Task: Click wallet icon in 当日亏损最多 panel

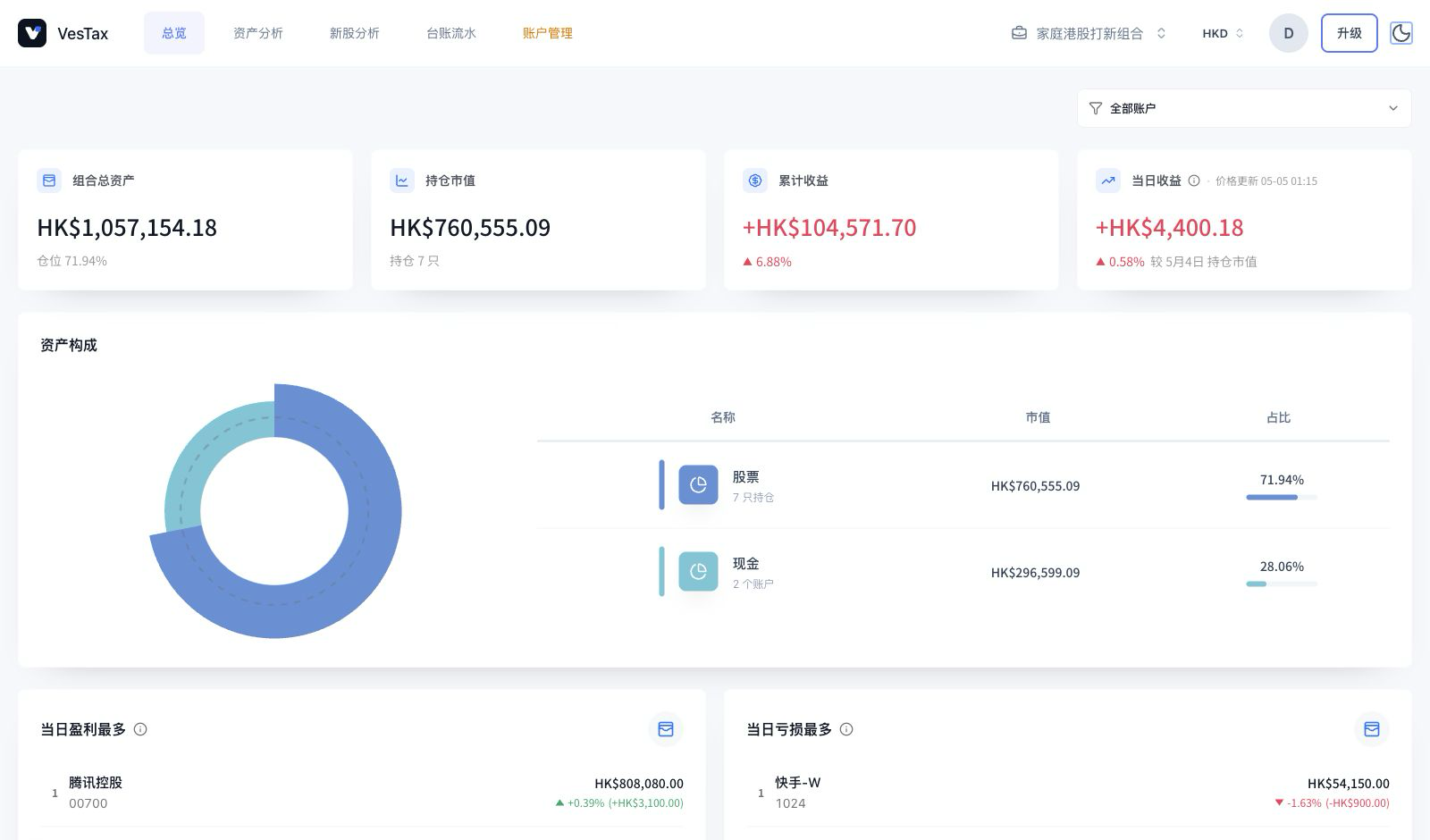Action: (x=1372, y=729)
